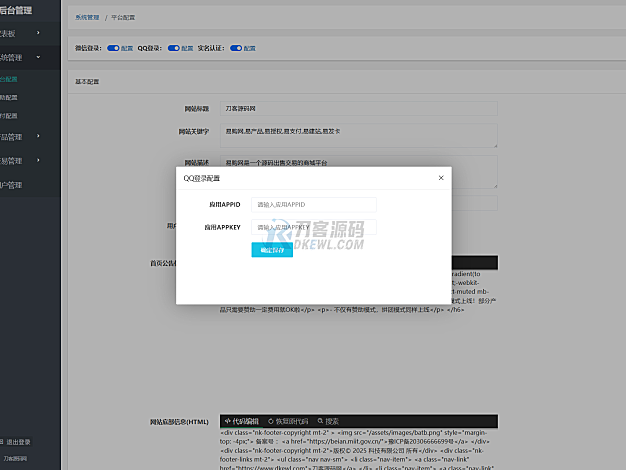Toggle the QQ登录 switch

[174, 48]
